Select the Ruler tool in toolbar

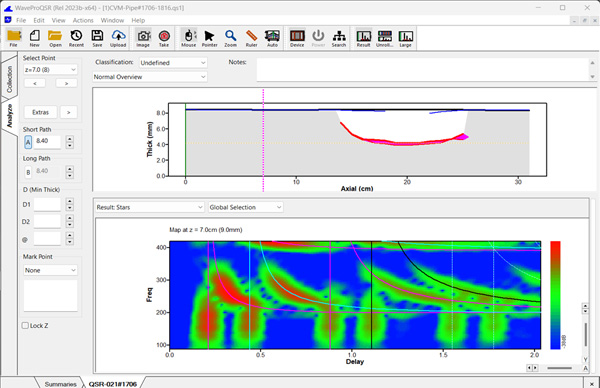tap(251, 38)
